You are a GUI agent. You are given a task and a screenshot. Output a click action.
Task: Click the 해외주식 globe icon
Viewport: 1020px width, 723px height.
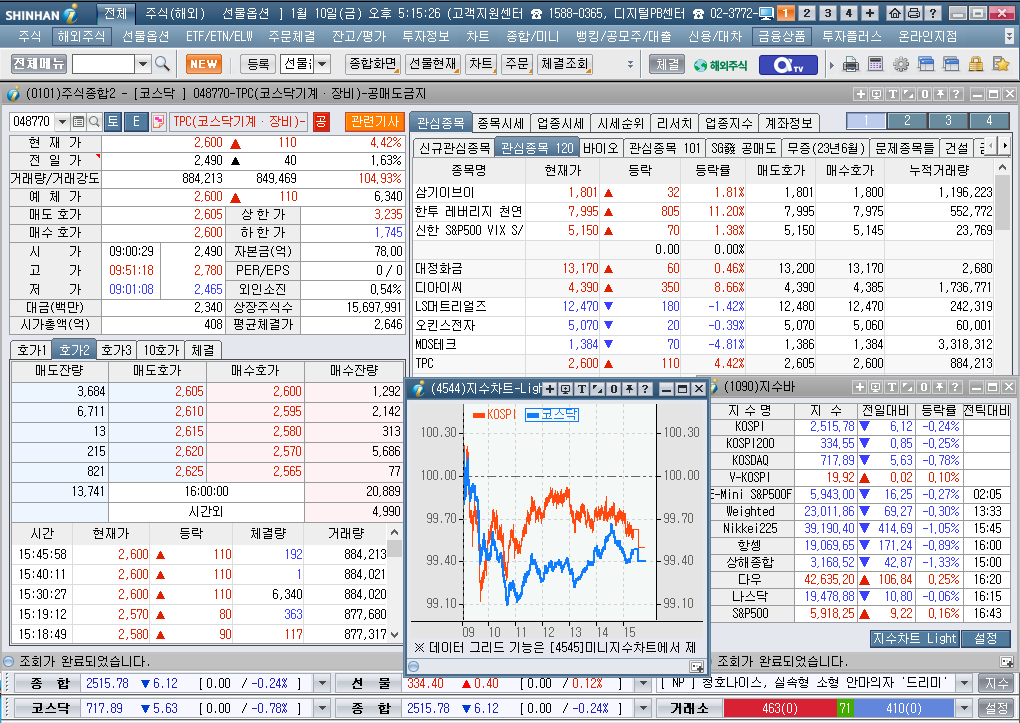coord(720,65)
